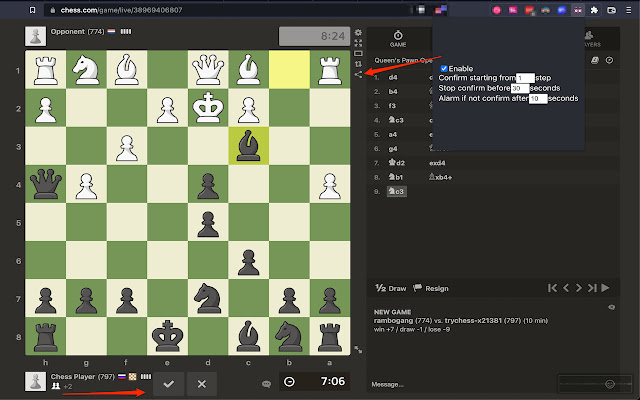The width and height of the screenshot is (640, 400).
Task: Cancel the move with X button
Action: 202,384
